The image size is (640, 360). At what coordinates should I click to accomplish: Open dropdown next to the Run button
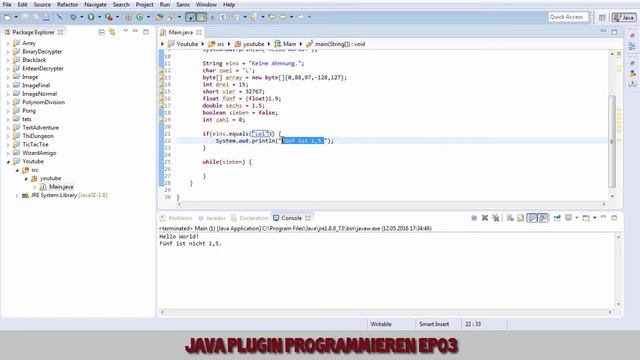pyautogui.click(x=99, y=17)
